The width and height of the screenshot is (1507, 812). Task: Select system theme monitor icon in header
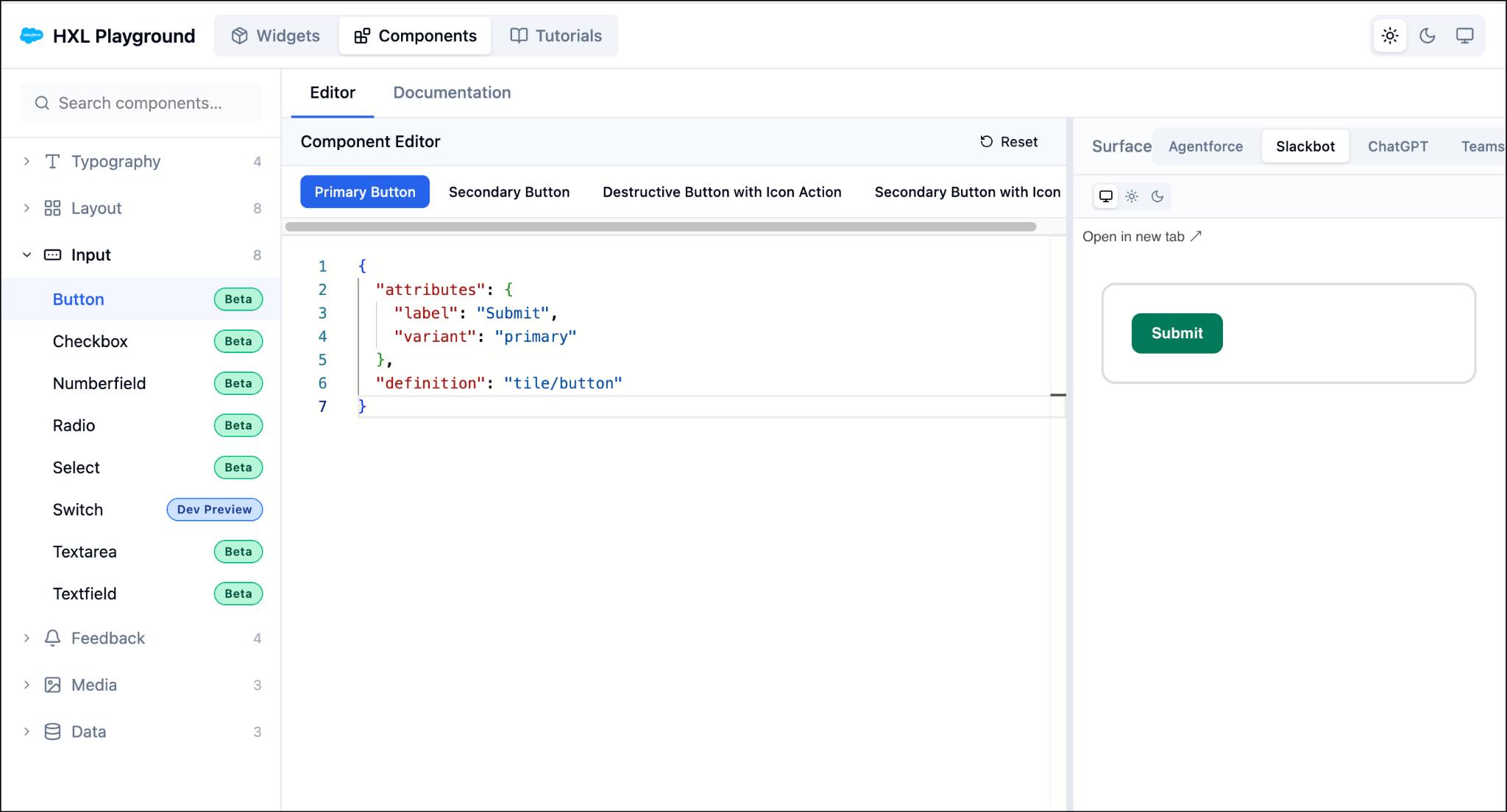[1464, 35]
